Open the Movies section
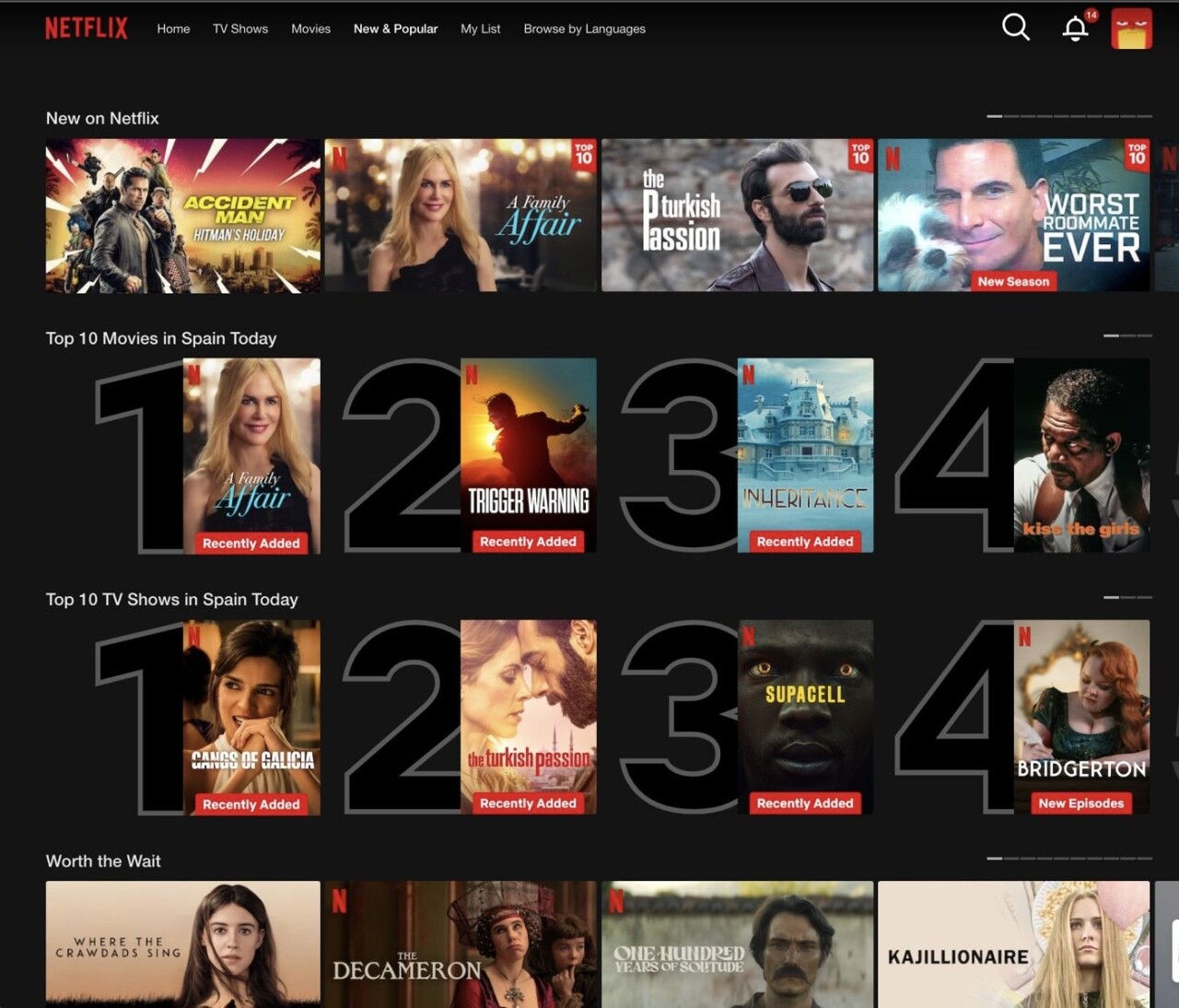 pyautogui.click(x=310, y=29)
